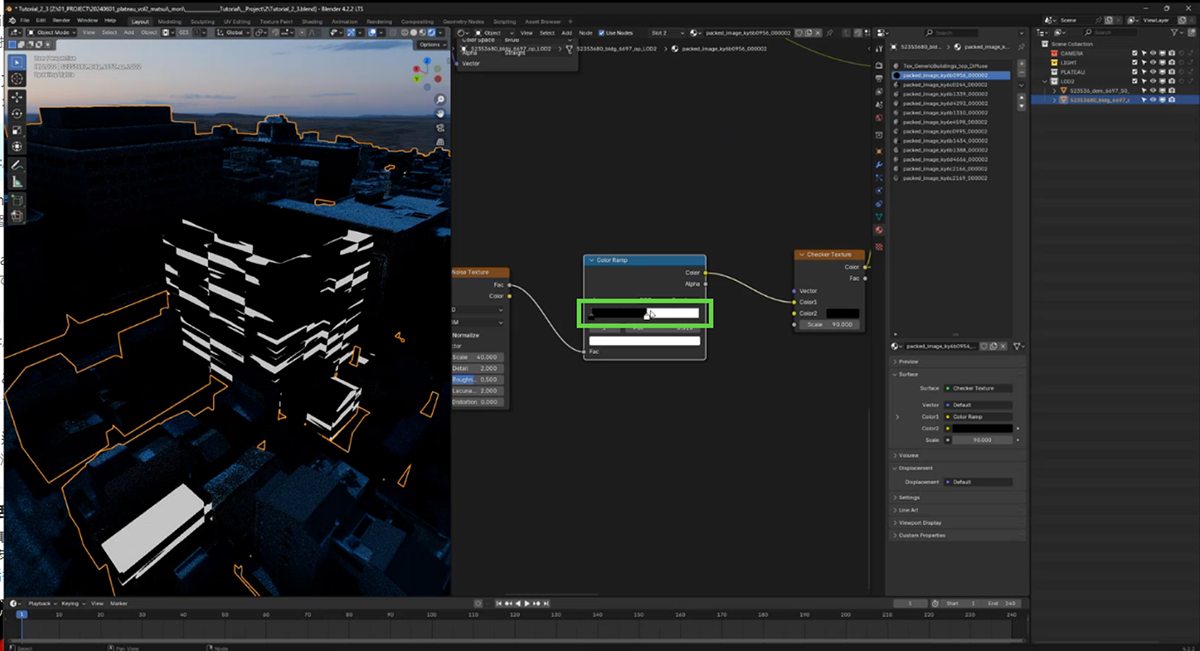The image size is (1200, 651).
Task: Select the Cursor tool in viewport toolbar
Action: pyautogui.click(x=17, y=79)
